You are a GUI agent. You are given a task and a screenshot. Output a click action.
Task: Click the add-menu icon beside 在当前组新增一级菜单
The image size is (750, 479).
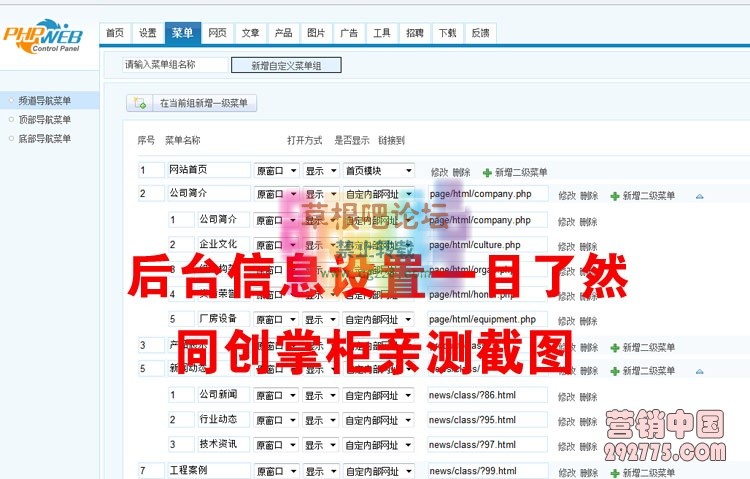[x=140, y=103]
